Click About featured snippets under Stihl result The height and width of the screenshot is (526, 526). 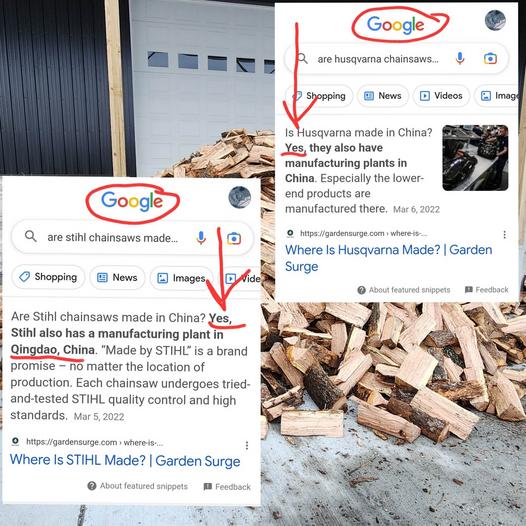tap(138, 486)
